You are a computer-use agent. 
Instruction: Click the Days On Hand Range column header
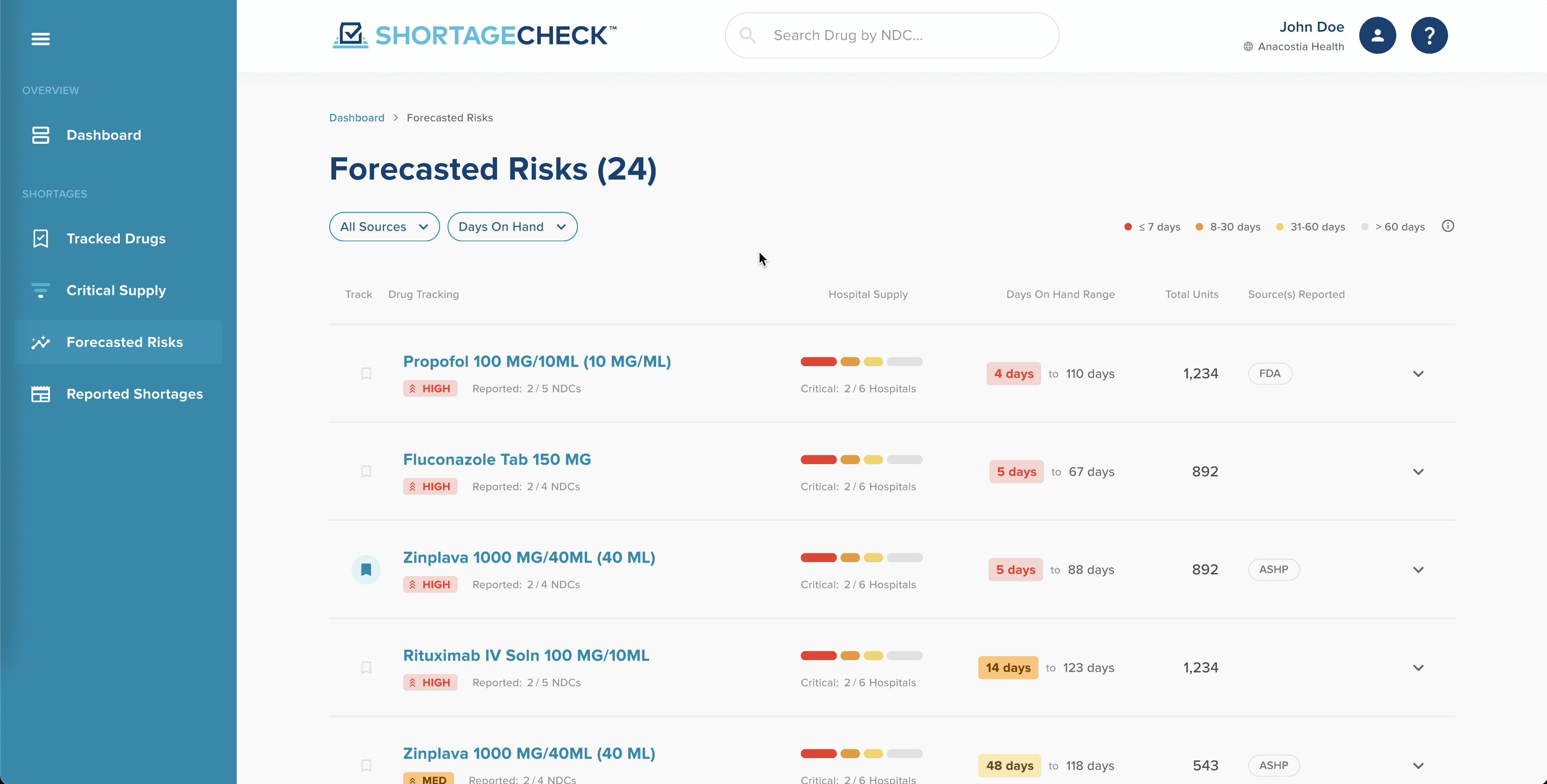[1060, 294]
